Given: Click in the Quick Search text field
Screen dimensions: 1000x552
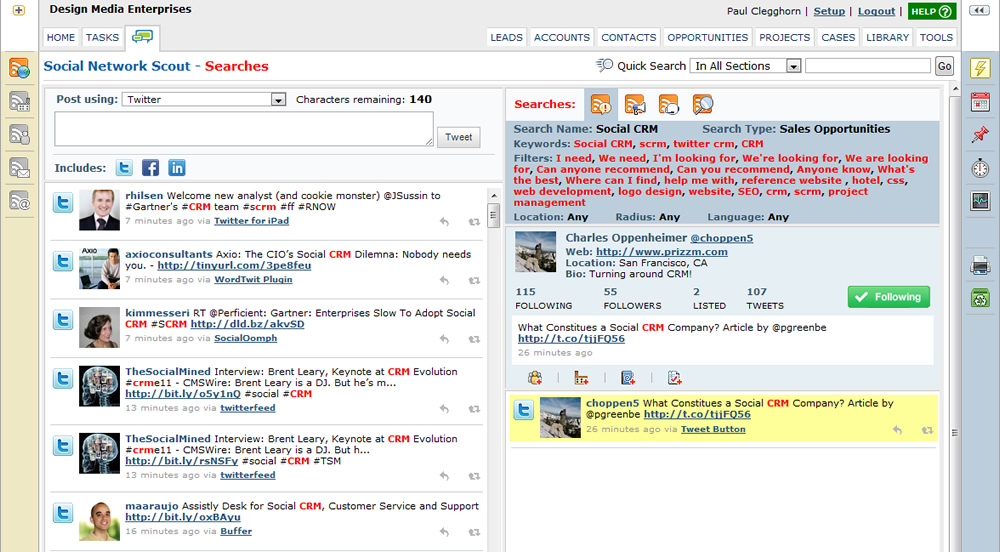Looking at the screenshot, I should pos(867,66).
